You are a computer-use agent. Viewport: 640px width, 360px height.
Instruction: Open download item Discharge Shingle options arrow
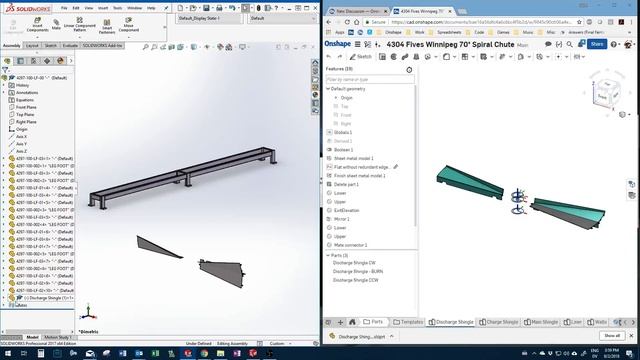pos(392,336)
